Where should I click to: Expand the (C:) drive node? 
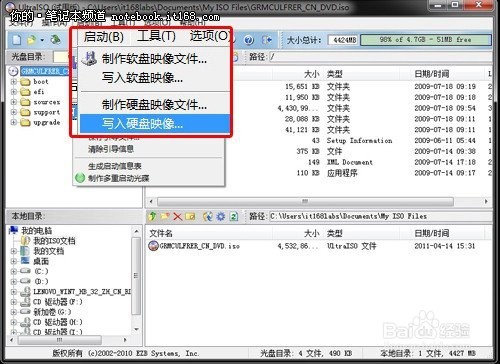(13, 271)
